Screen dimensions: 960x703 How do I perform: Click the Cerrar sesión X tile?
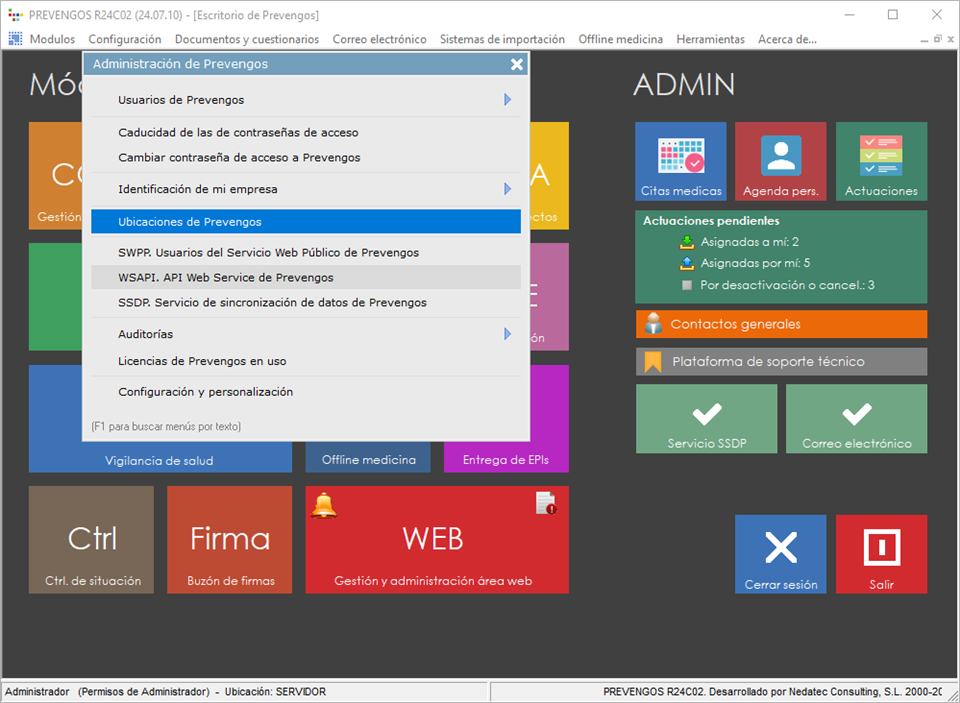[780, 553]
